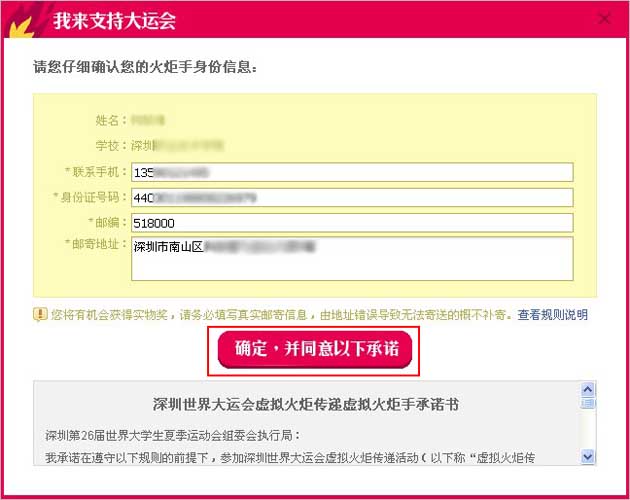Close the 我来支持大运会 dialog
630x500 pixels.
[x=604, y=18]
